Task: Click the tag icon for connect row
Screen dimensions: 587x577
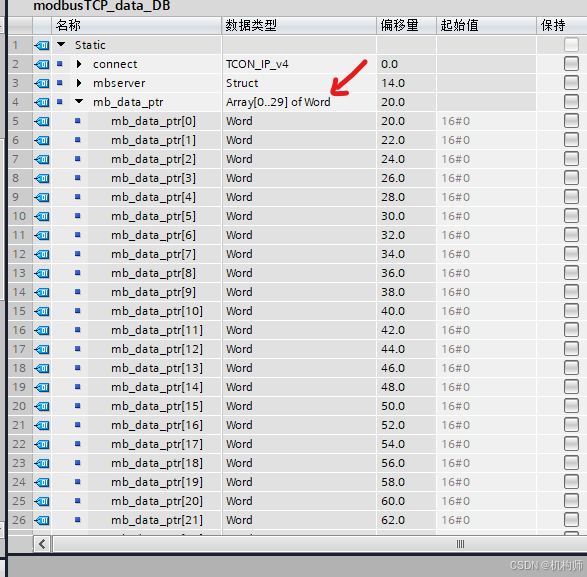Action: 42,64
